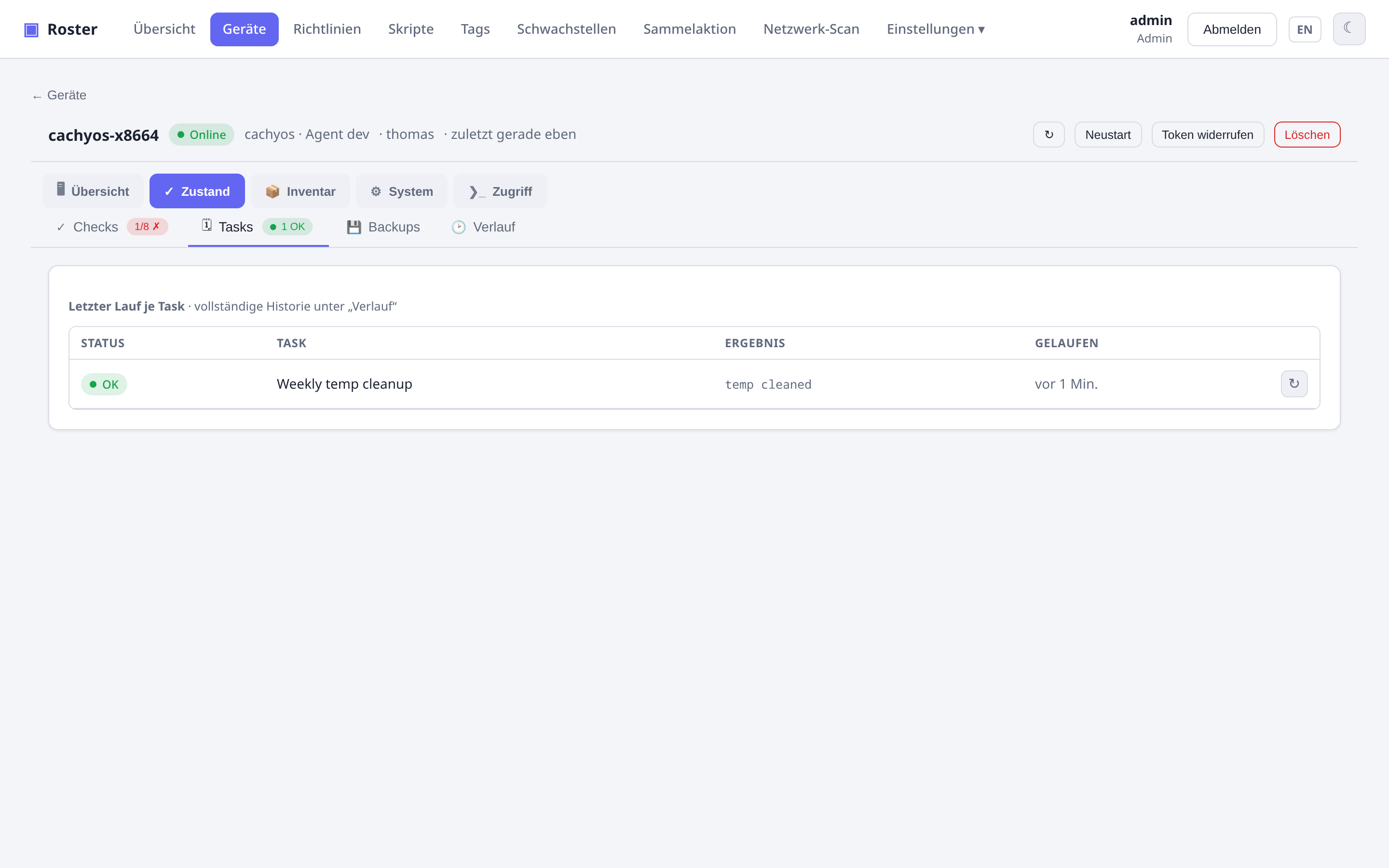1389x868 pixels.
Task: Click the Roster logo icon
Action: point(31,29)
